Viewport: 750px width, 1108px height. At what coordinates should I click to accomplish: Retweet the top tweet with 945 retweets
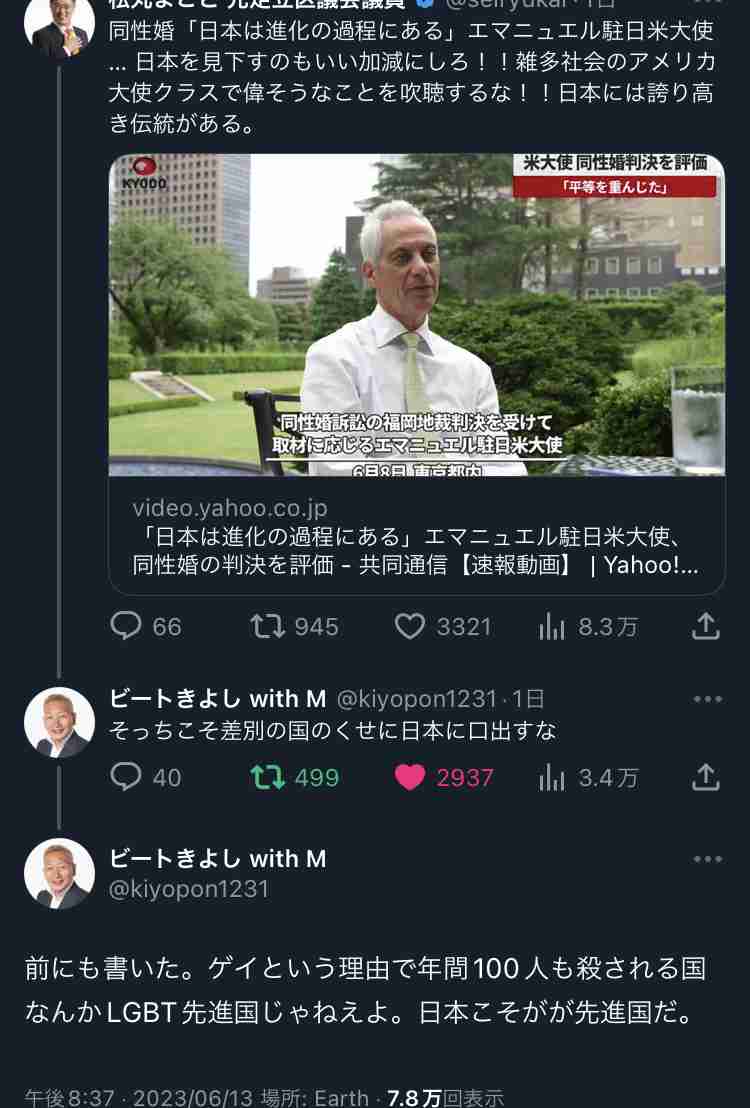tap(294, 627)
